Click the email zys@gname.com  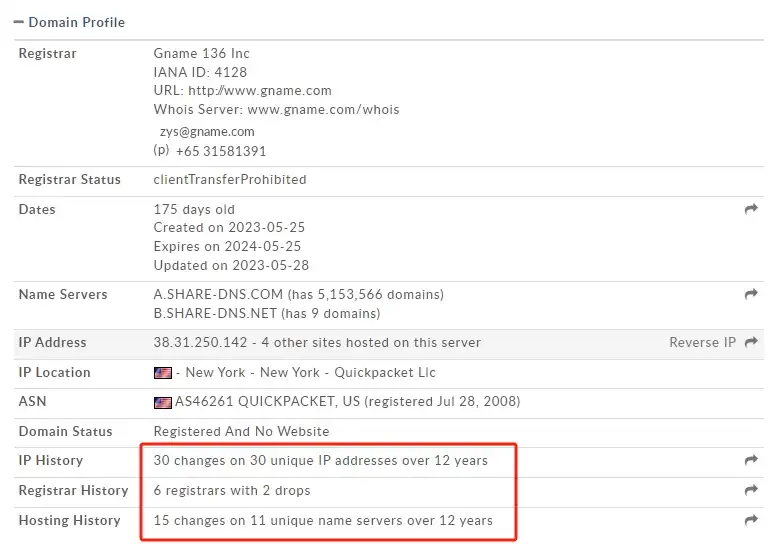pyautogui.click(x=207, y=131)
